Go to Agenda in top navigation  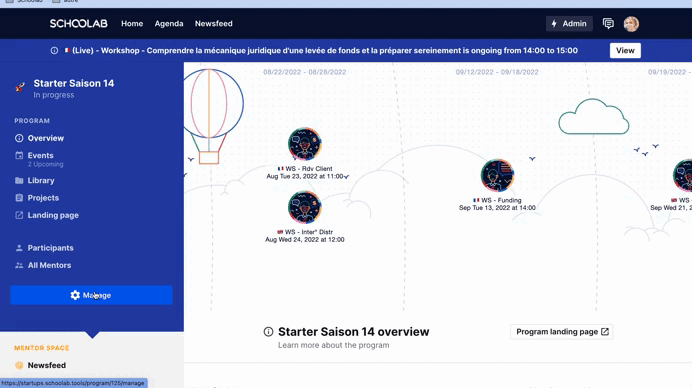point(169,24)
